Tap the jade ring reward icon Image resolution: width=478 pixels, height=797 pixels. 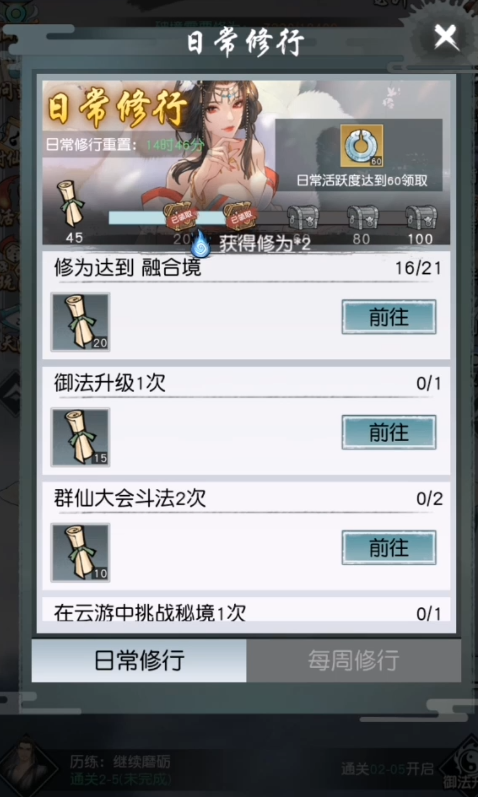point(362,146)
